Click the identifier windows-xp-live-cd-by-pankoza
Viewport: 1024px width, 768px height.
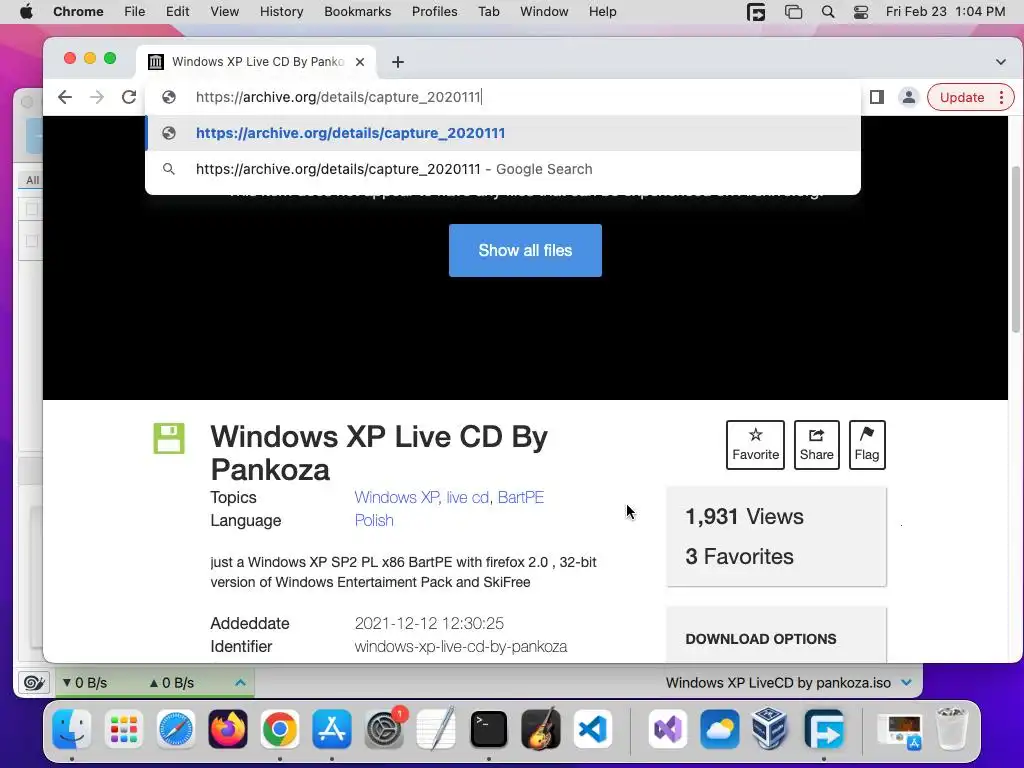pyautogui.click(x=460, y=647)
